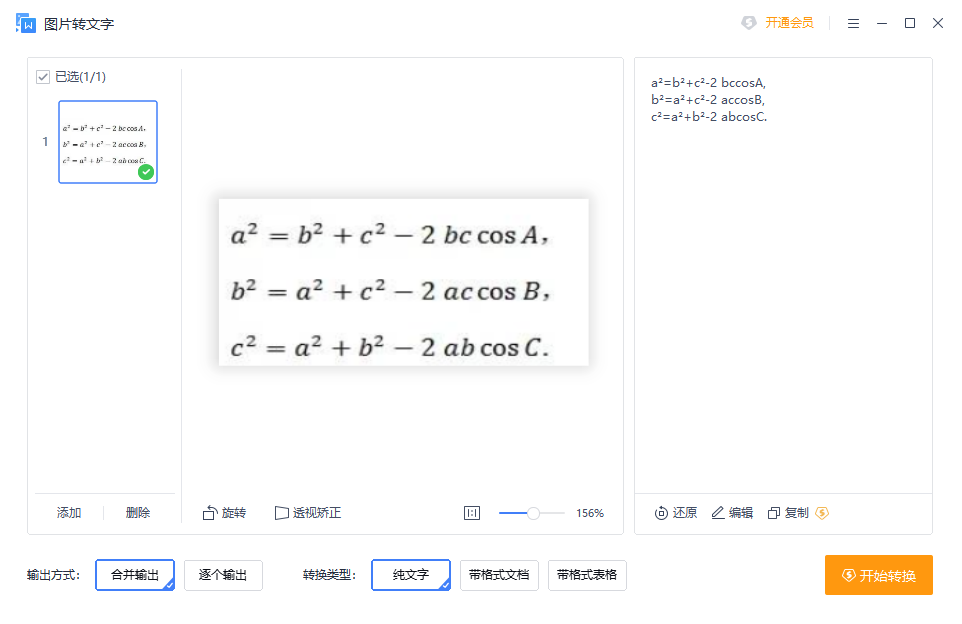Click the green checkmark on the thumbnail

coord(146,172)
